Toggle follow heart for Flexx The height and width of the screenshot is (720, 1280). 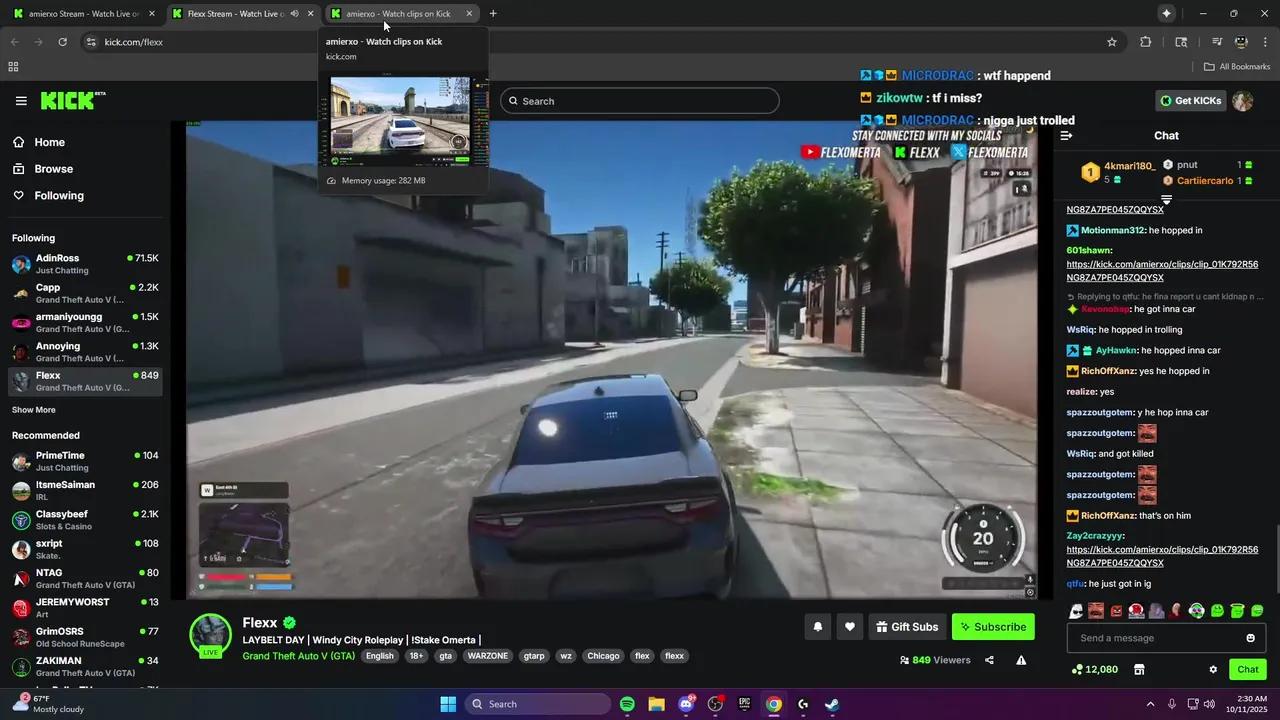tap(849, 627)
